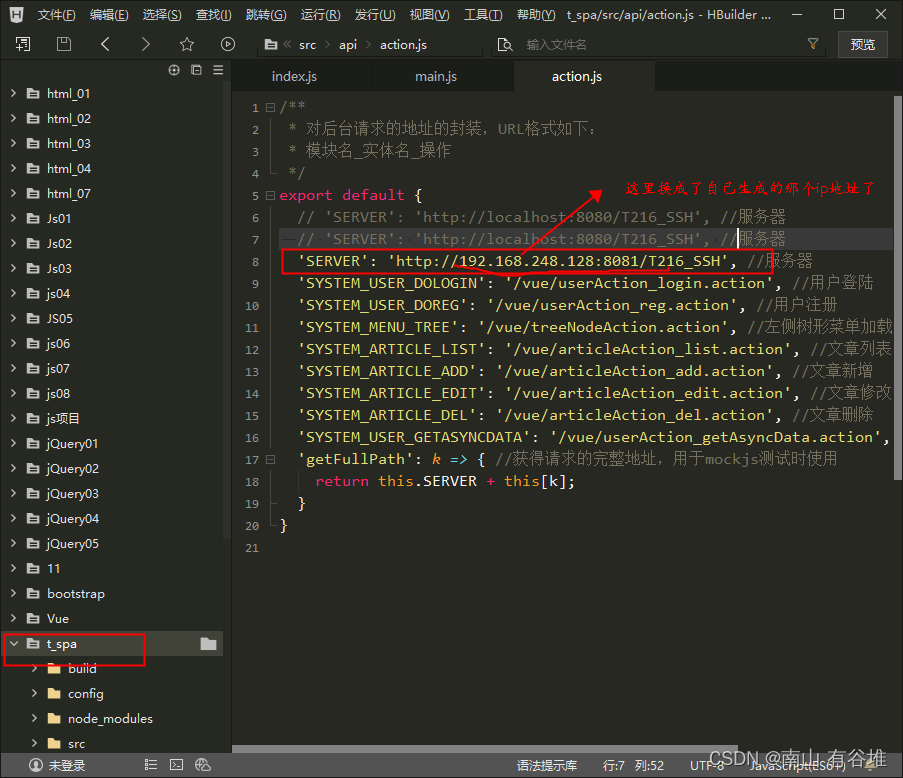Screen dimensions: 903x778
Task: Click the 预览 preview button
Action: (862, 44)
